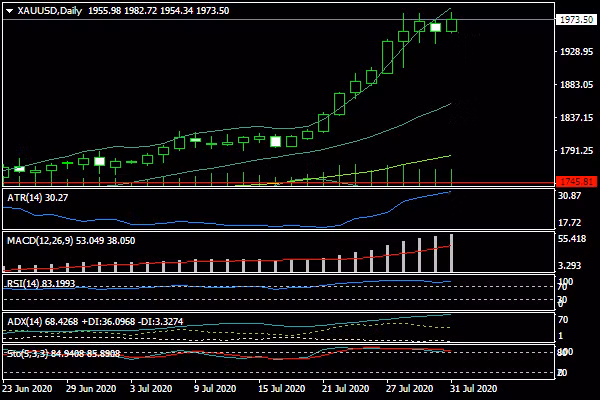This screenshot has width=600, height=400.
Task: Click the red 1745.81 price level label
Action: click(x=576, y=182)
